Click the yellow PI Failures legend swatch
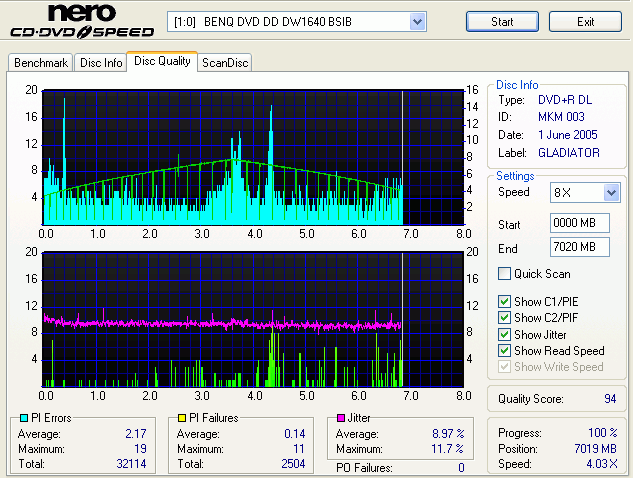The width and height of the screenshot is (633, 478). (181, 418)
